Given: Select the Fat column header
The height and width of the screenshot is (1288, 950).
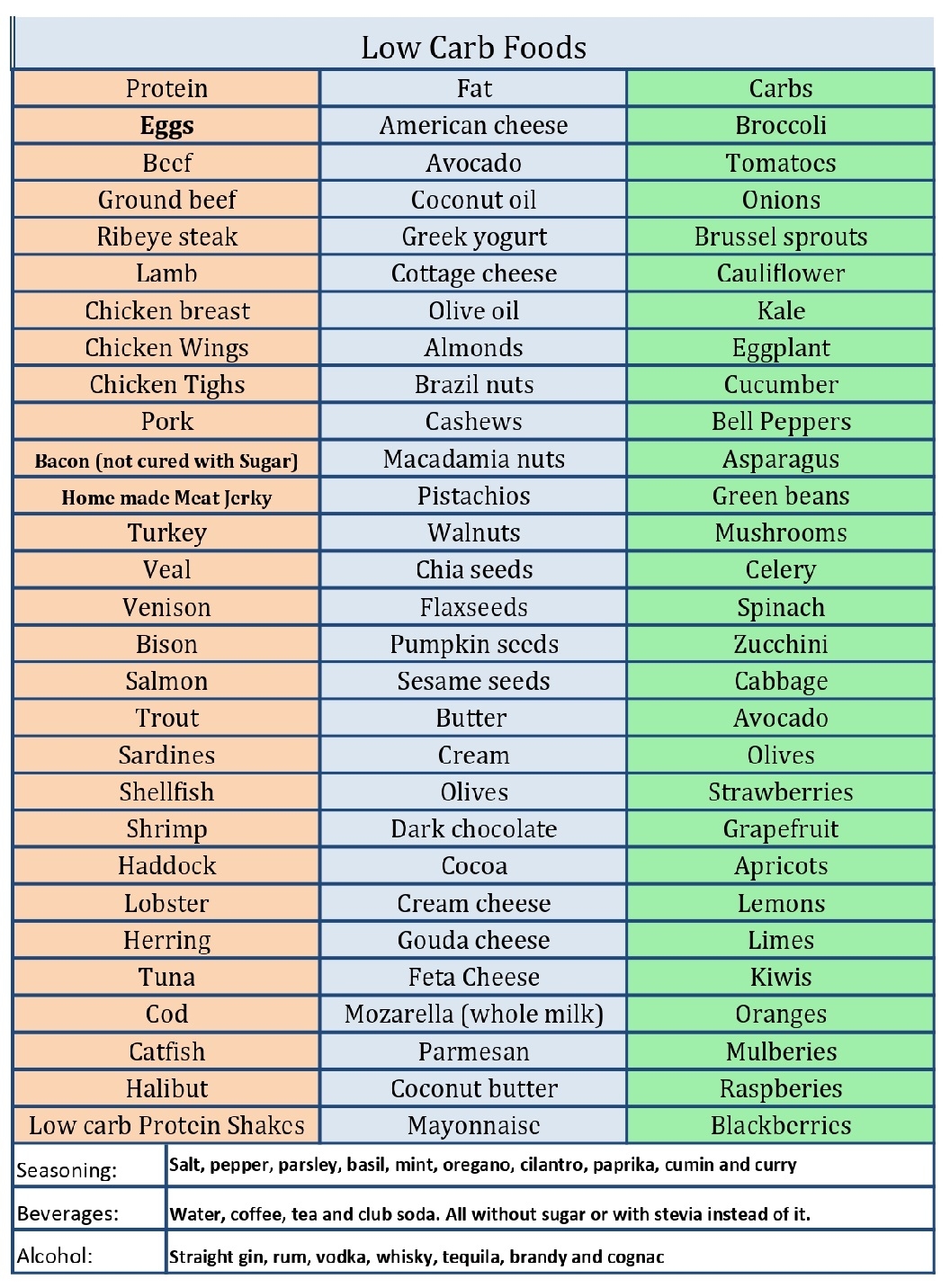Looking at the screenshot, I should [473, 88].
